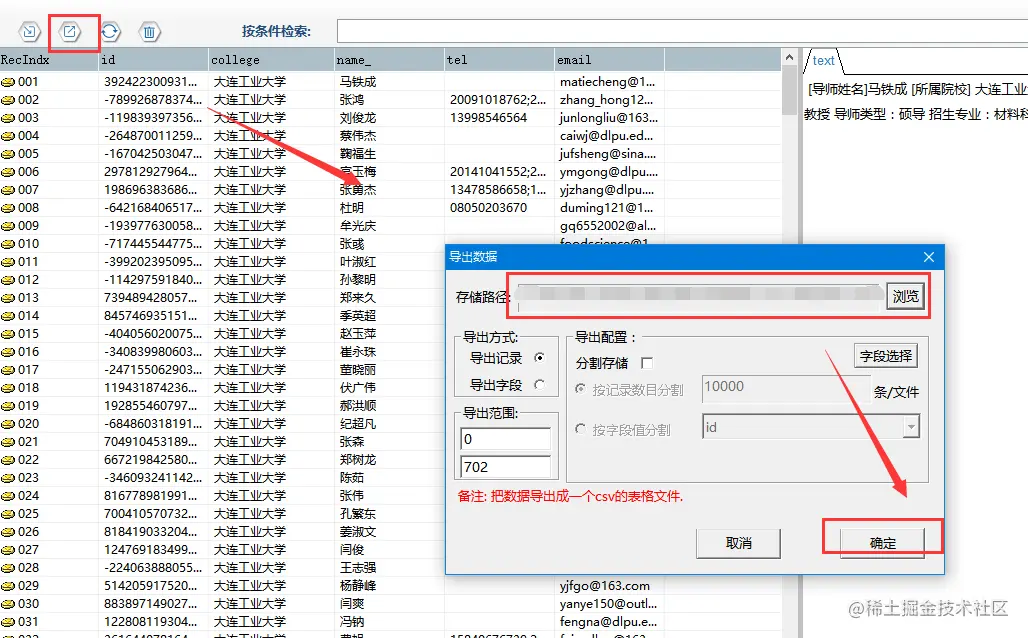Select the name cell 杨静峰
The width and height of the screenshot is (1028, 638).
click(x=358, y=586)
